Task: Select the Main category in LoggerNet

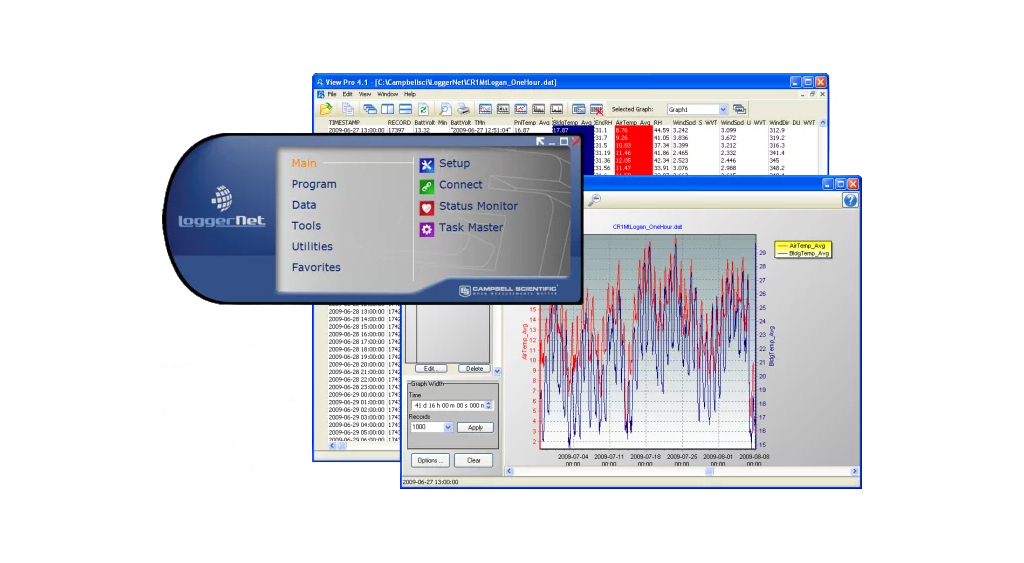Action: 304,163
